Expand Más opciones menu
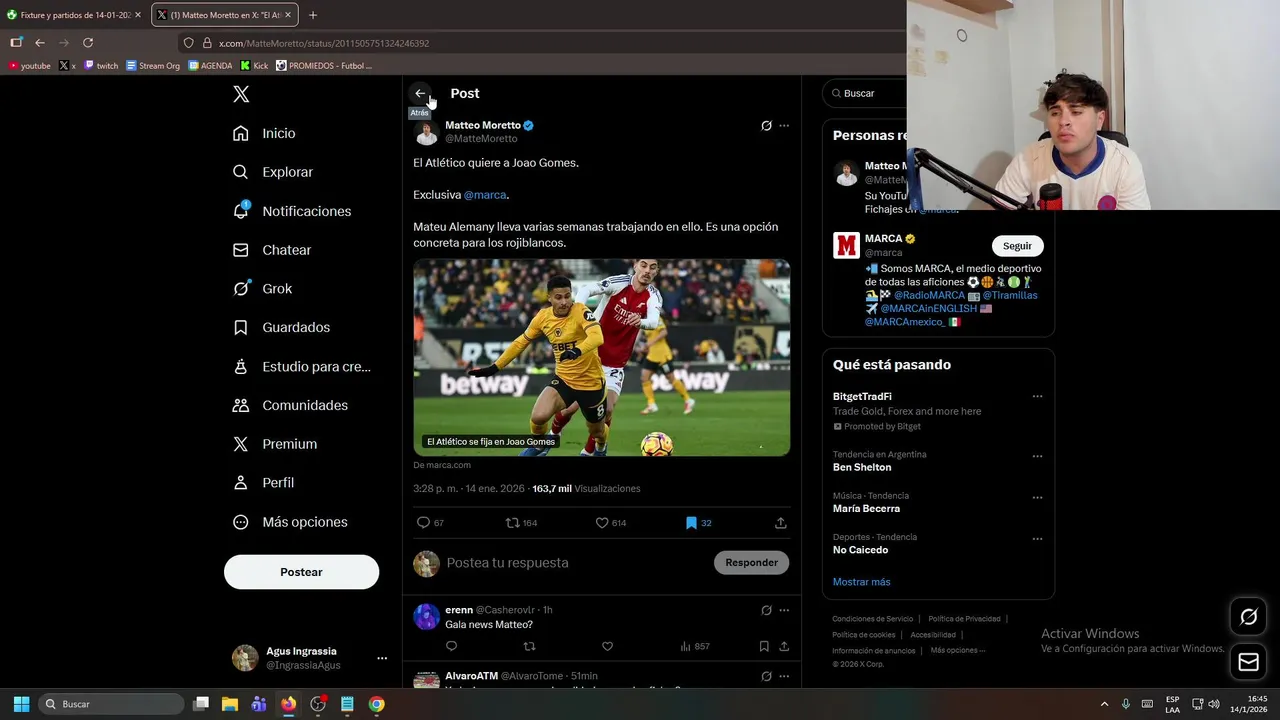 click(291, 522)
